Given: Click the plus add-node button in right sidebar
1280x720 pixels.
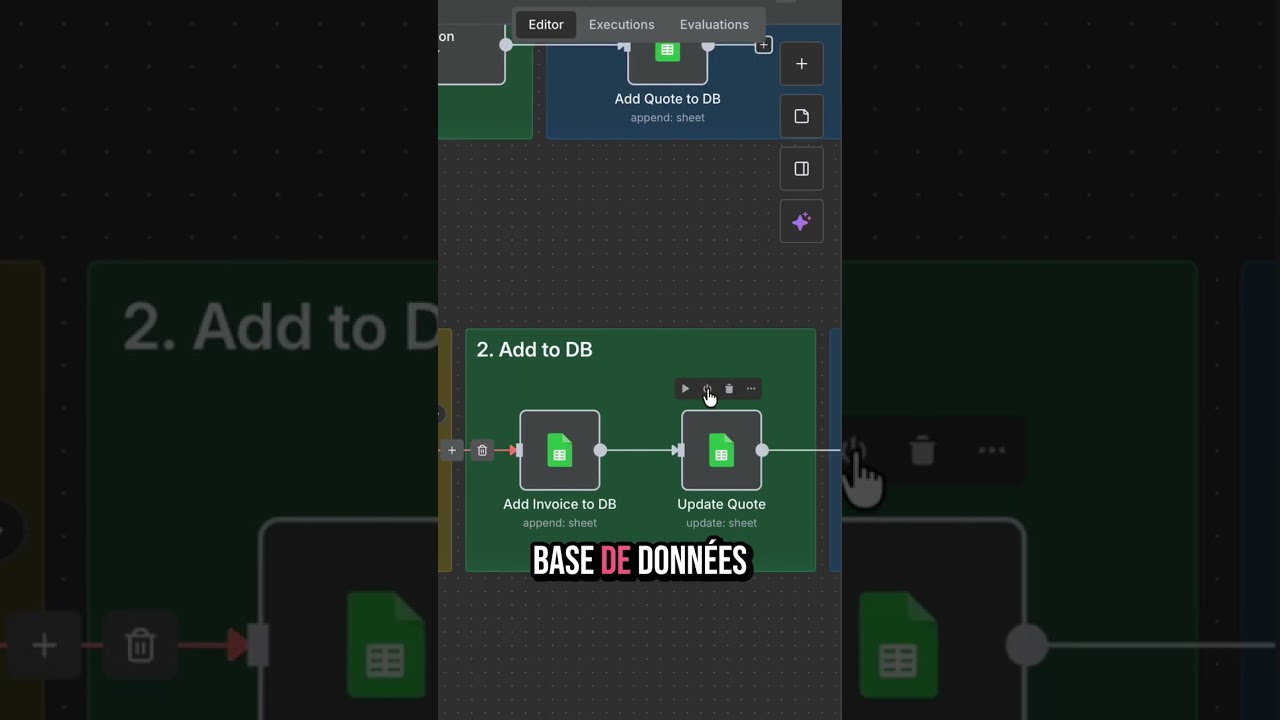Looking at the screenshot, I should point(801,64).
